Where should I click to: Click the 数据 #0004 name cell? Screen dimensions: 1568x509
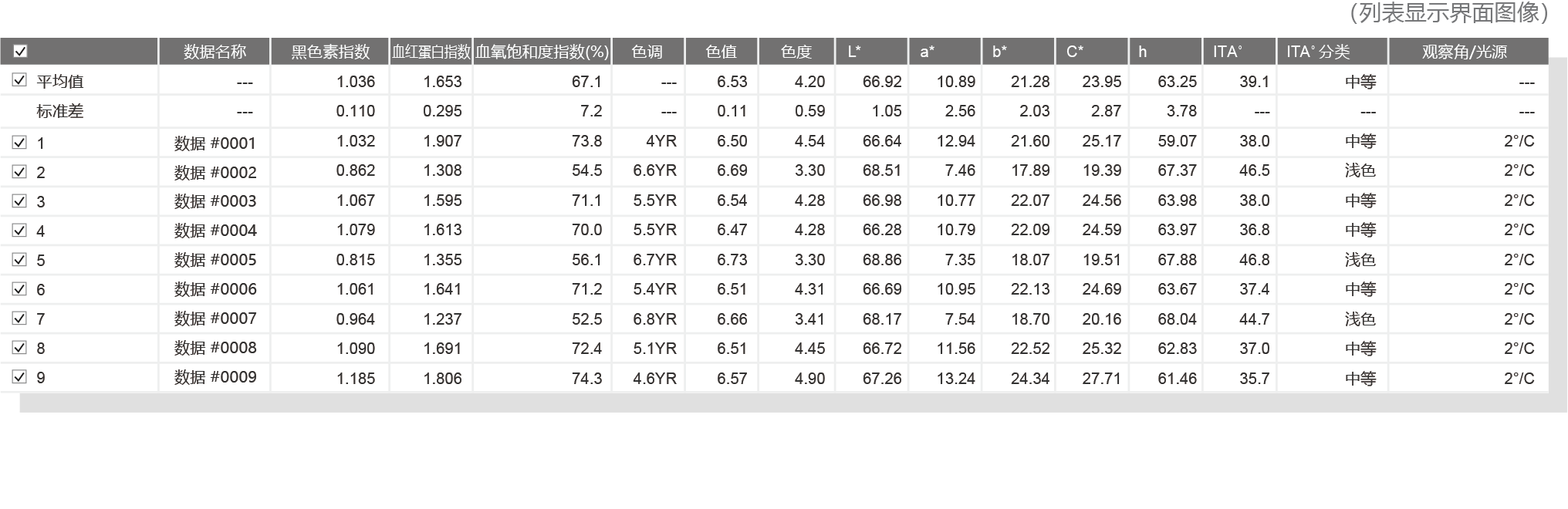coord(215,231)
